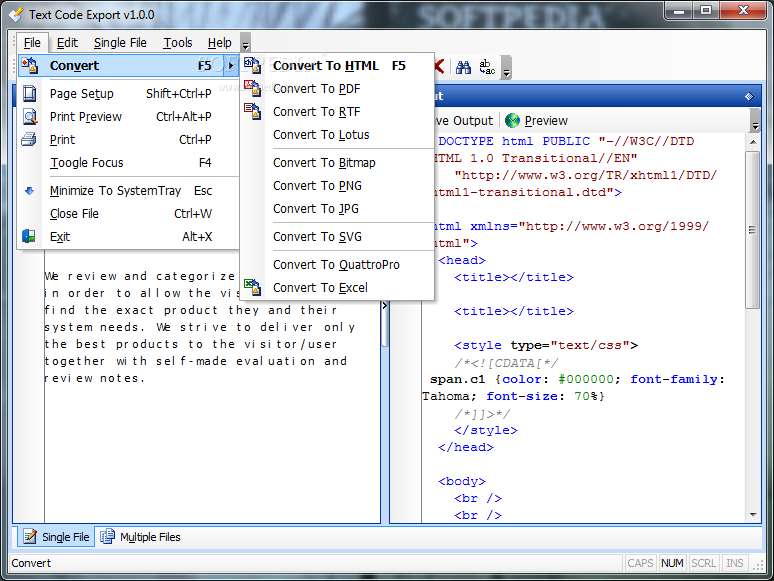
Task: Open the File menu
Action: click(32, 43)
